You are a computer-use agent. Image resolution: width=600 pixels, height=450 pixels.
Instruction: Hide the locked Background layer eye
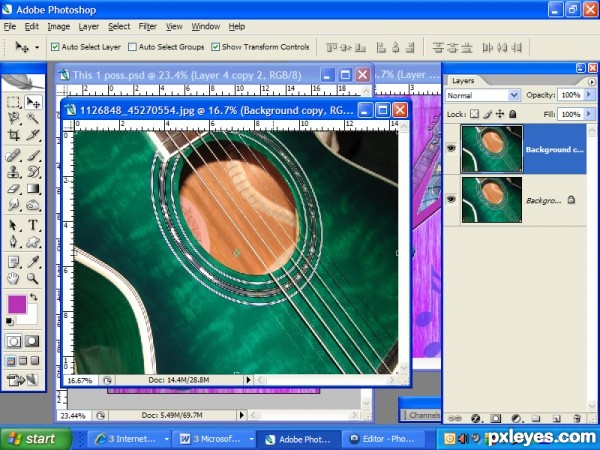[x=452, y=199]
